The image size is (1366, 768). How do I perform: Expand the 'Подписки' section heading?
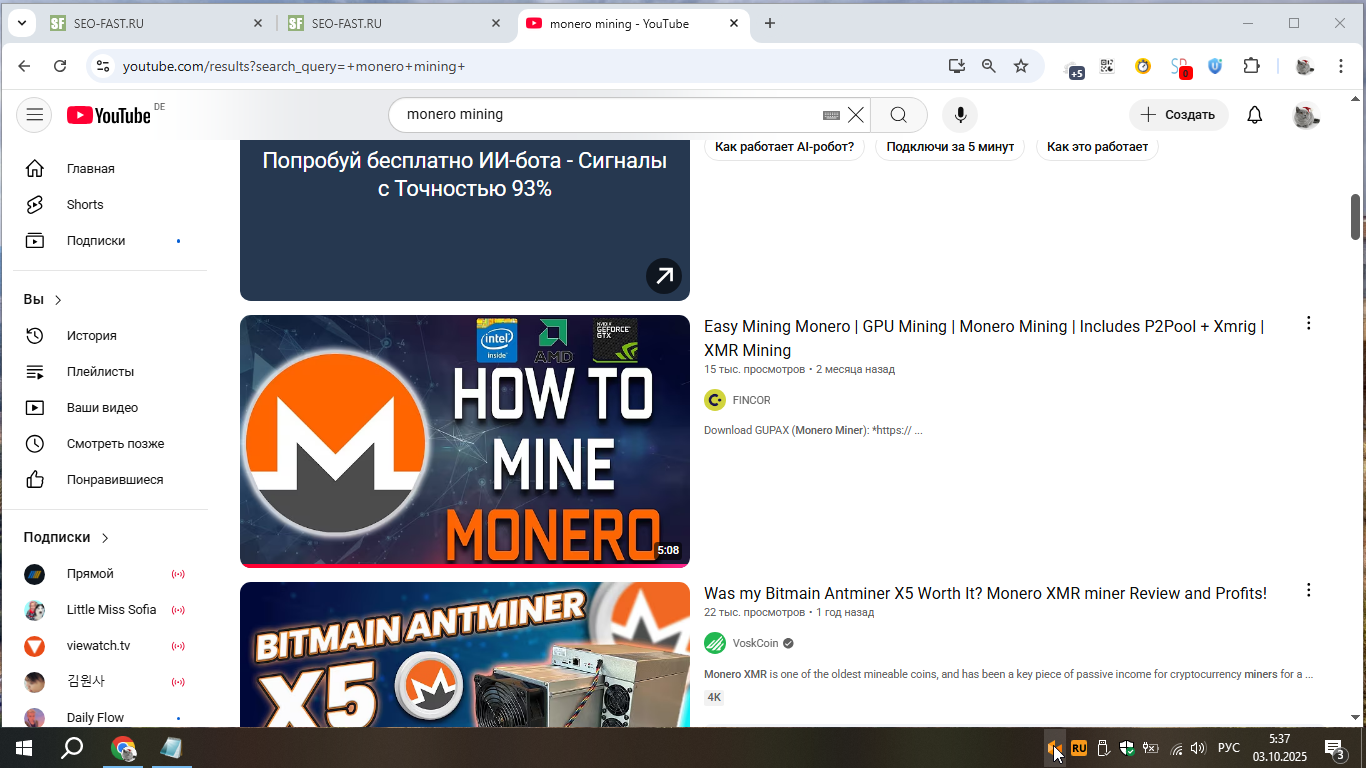[x=66, y=538]
